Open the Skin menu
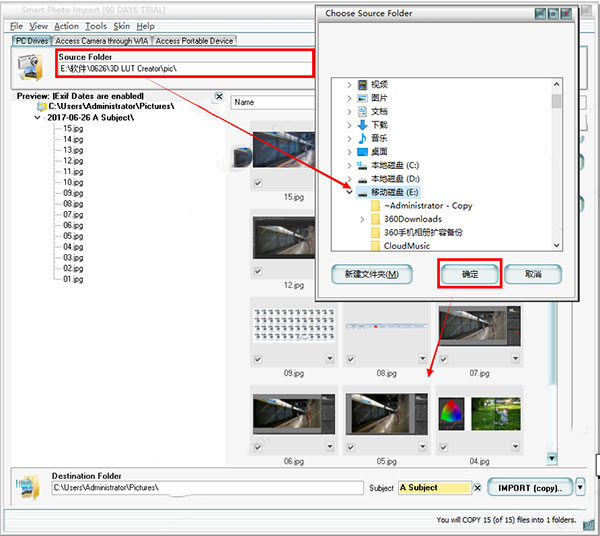600x536 pixels. (x=122, y=26)
